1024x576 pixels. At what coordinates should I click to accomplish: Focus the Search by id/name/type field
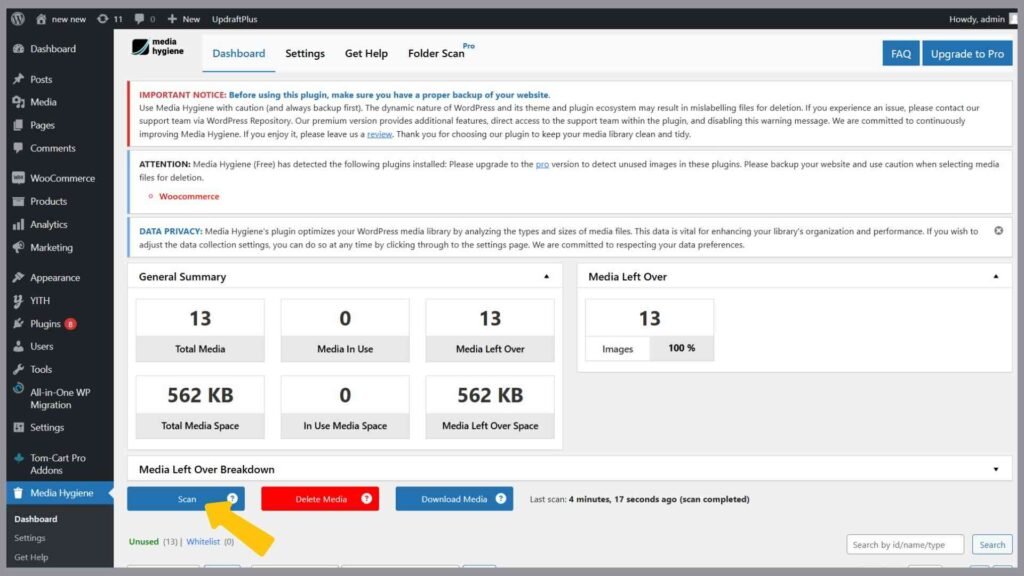point(905,545)
